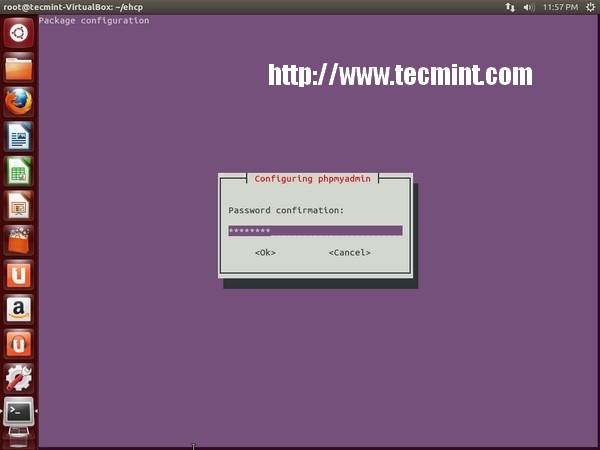
Task: Open Amazon launcher icon
Action: coord(19,309)
